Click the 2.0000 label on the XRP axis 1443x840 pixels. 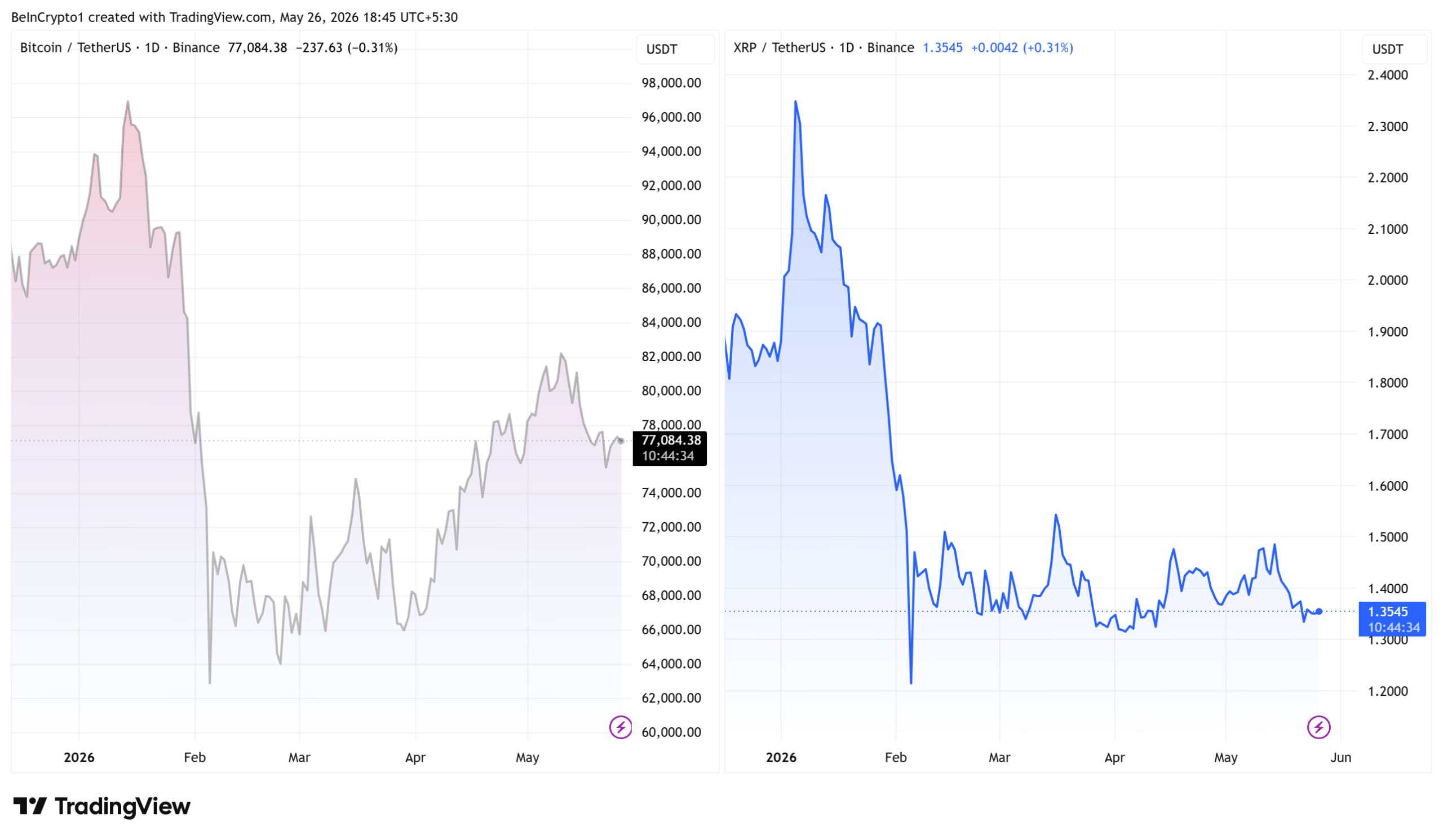pos(1387,281)
